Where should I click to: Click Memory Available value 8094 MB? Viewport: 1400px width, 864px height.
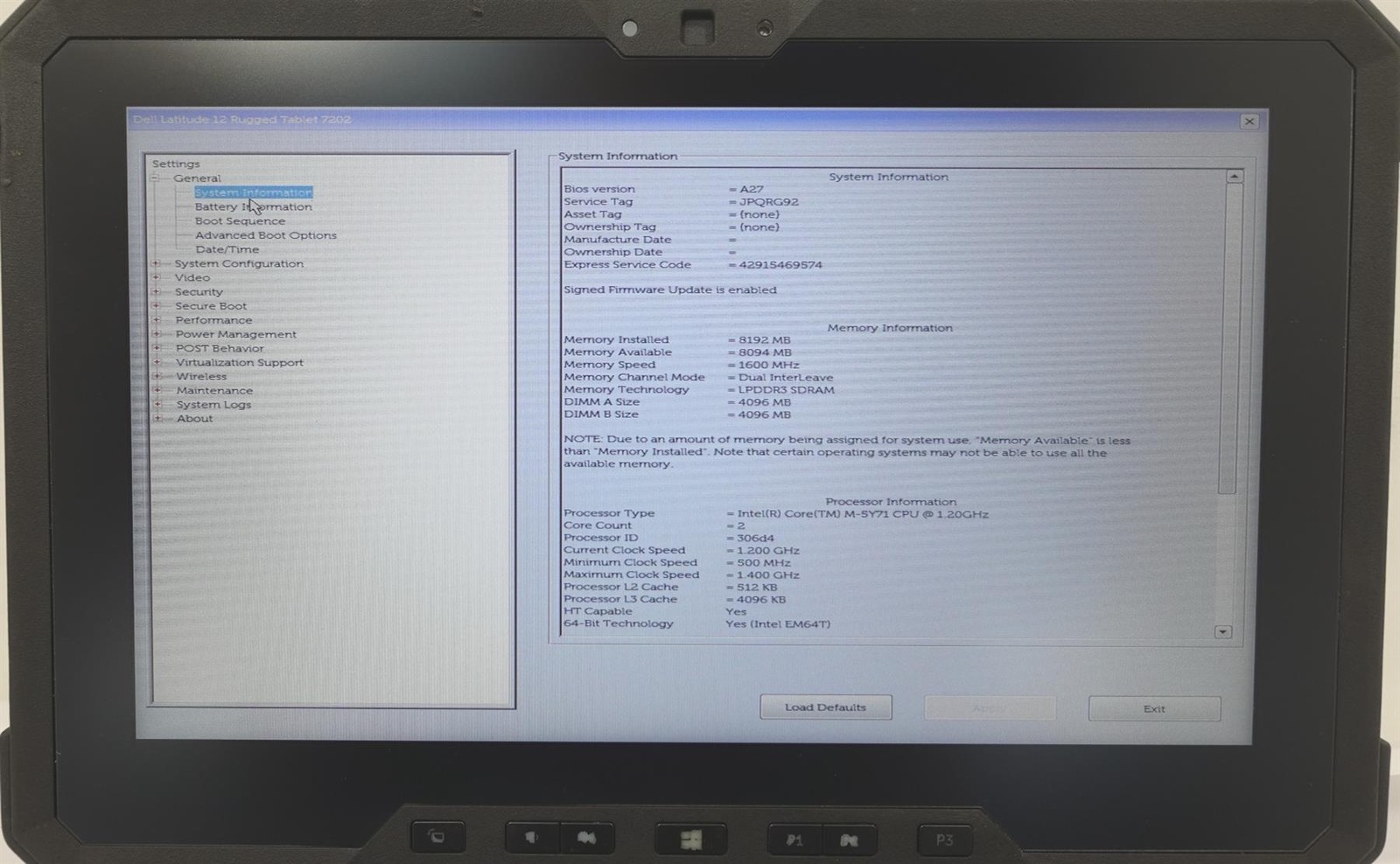(764, 352)
